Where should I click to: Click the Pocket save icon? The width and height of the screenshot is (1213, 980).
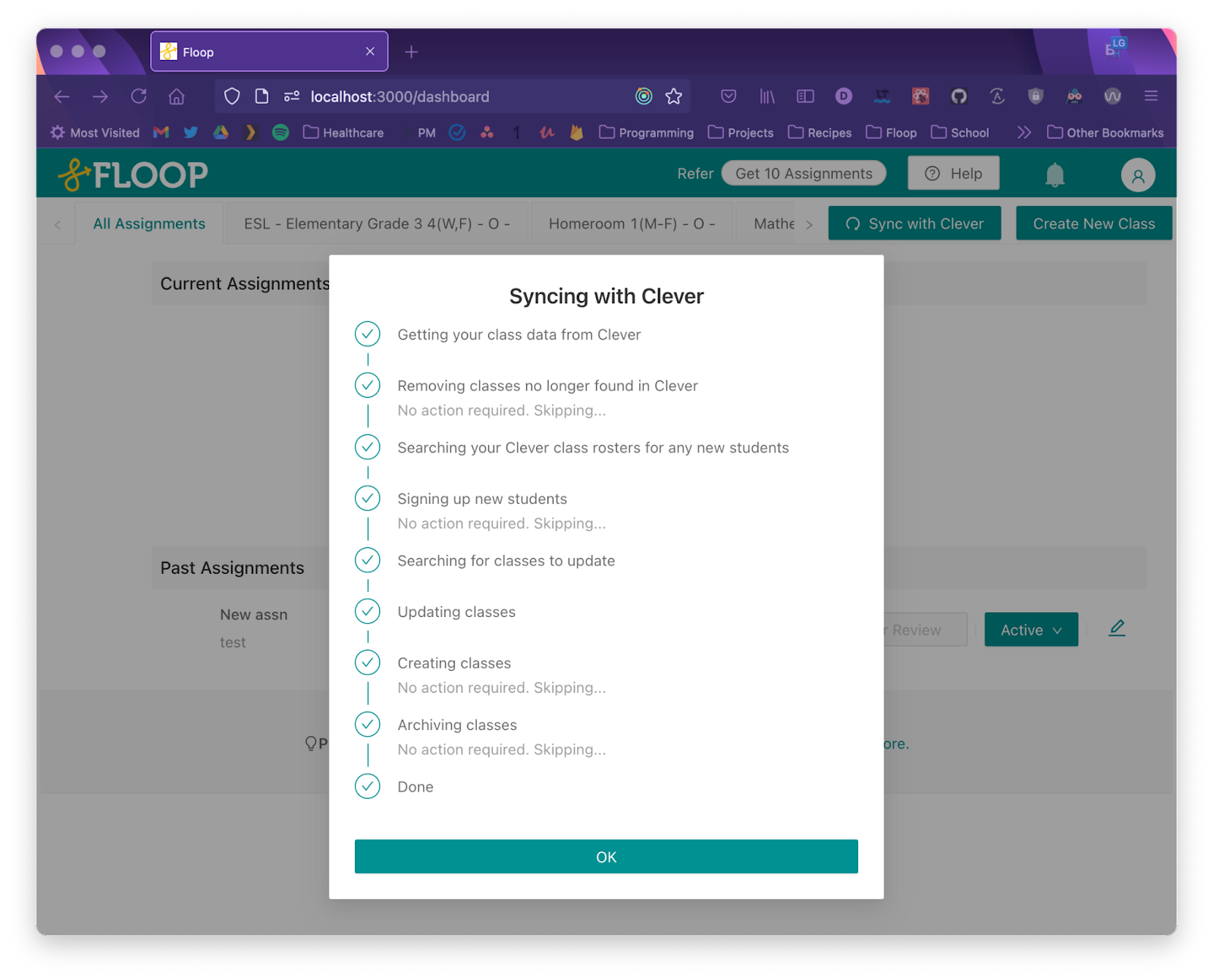[x=729, y=96]
